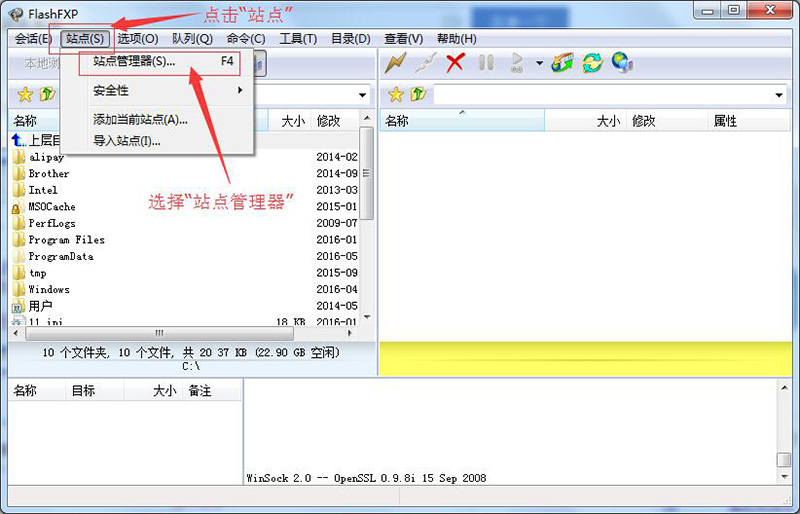Click the star bookmark icon in right pane
Image resolution: width=800 pixels, height=514 pixels.
coord(395,94)
